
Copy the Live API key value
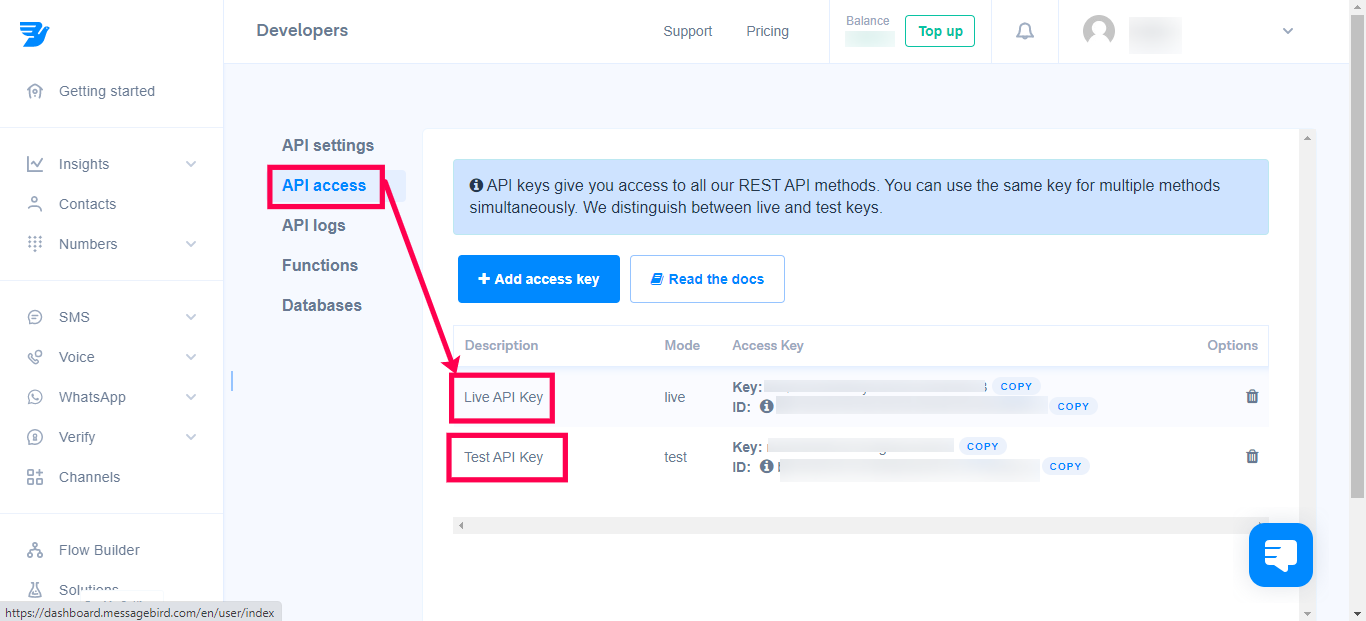click(1016, 386)
